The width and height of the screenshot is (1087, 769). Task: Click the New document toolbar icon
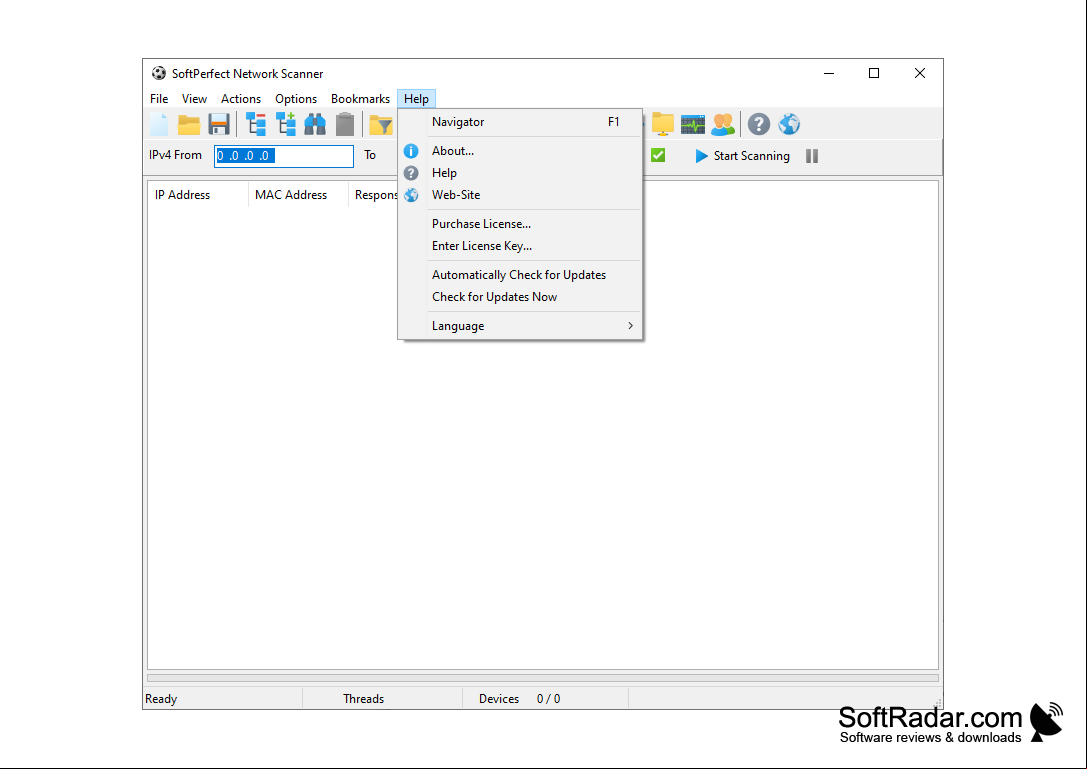pyautogui.click(x=159, y=124)
